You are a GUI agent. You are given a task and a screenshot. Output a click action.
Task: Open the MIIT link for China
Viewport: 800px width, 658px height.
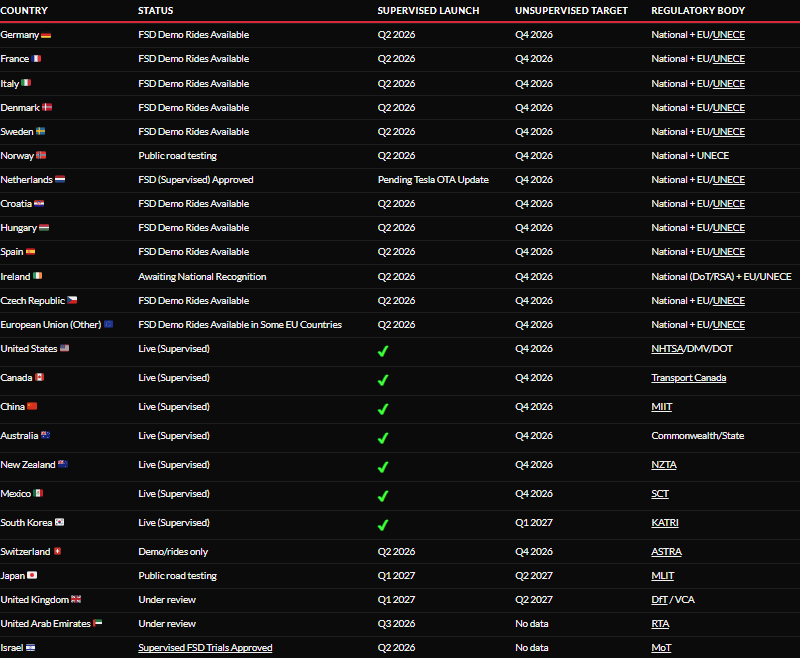(662, 407)
